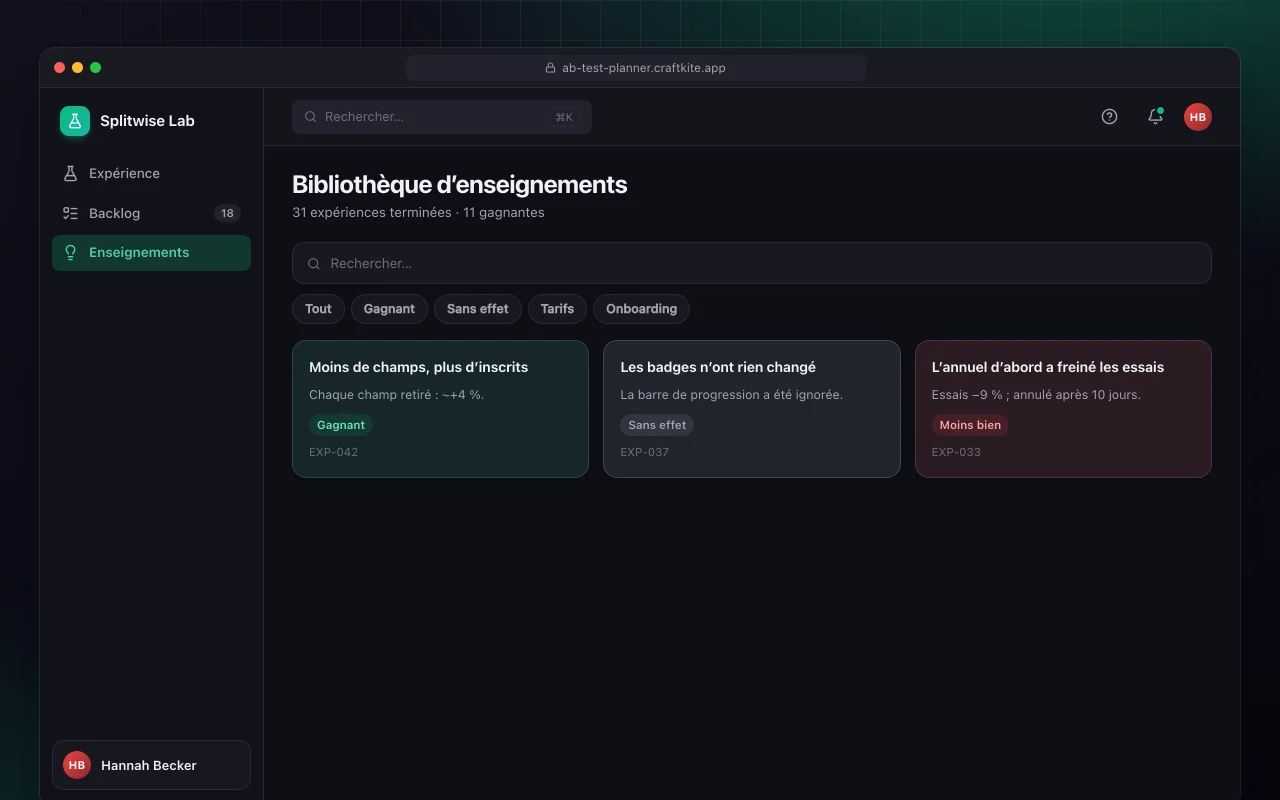Click text 'Chaque champ retiré : ~+4 %.'

coord(397,395)
